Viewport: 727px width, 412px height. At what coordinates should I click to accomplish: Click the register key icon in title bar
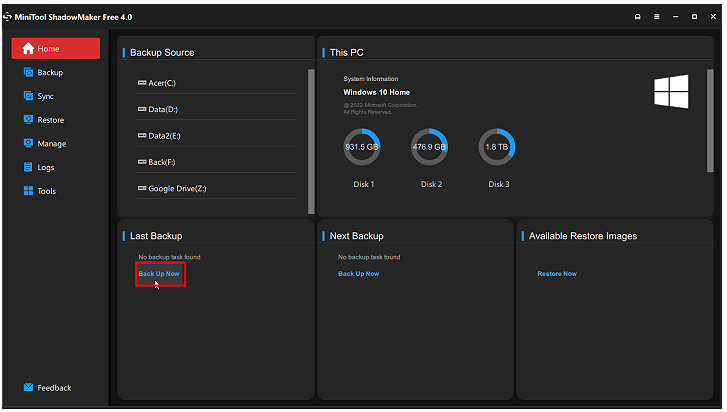click(x=638, y=17)
